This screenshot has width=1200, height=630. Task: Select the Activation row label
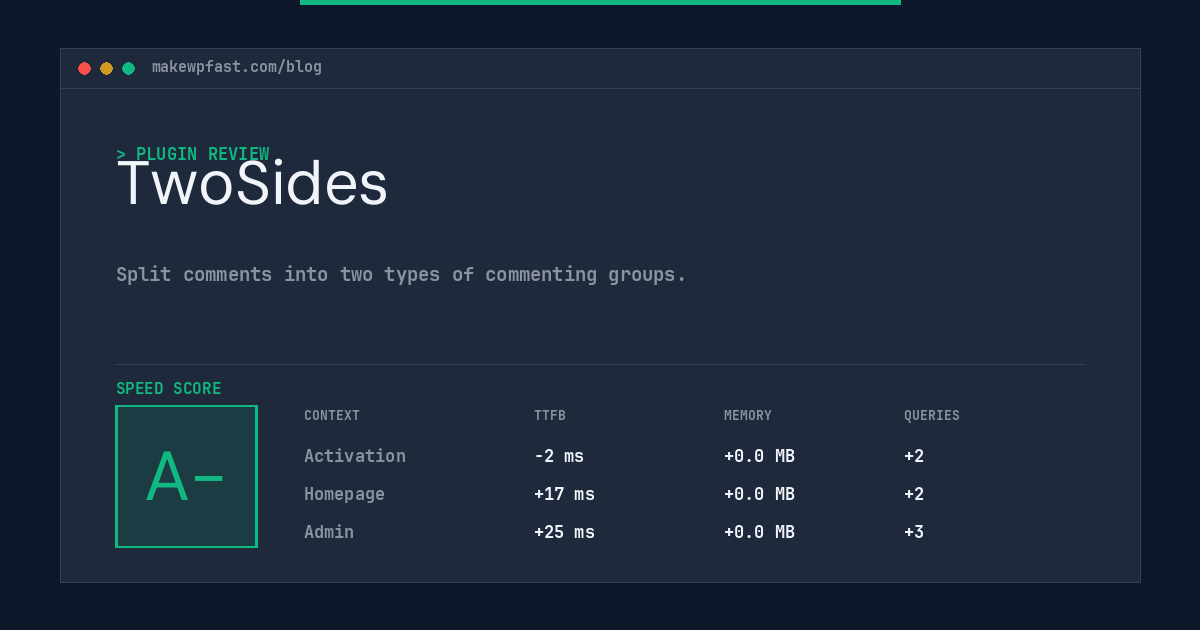[x=355, y=456]
